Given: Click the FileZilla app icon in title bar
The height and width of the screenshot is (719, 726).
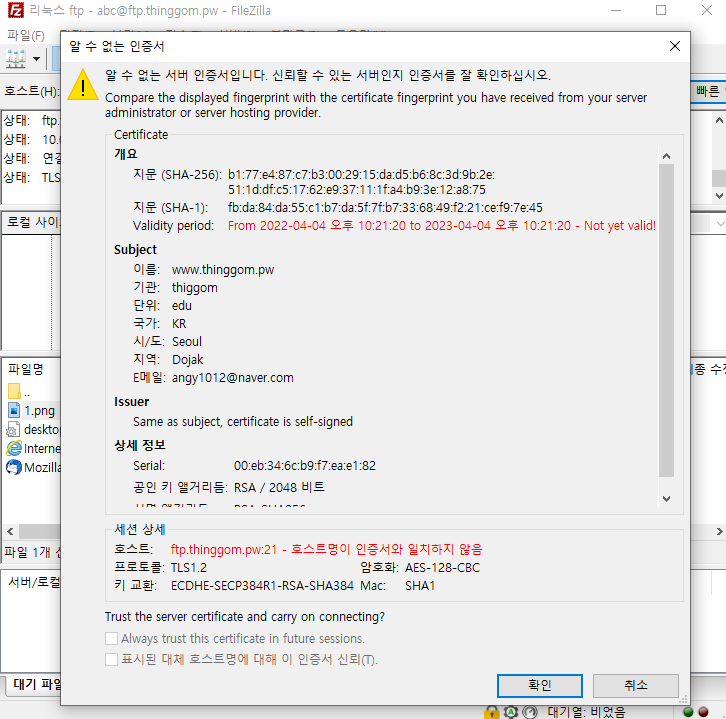Looking at the screenshot, I should click(x=16, y=10).
